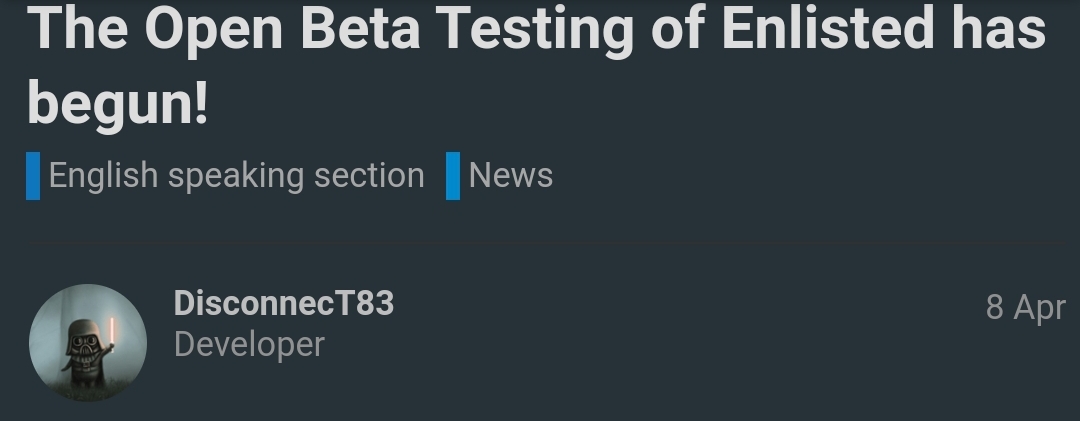Screen dimensions: 1080x421
Task: View the DisconnecT83 user profile name
Action: point(284,303)
